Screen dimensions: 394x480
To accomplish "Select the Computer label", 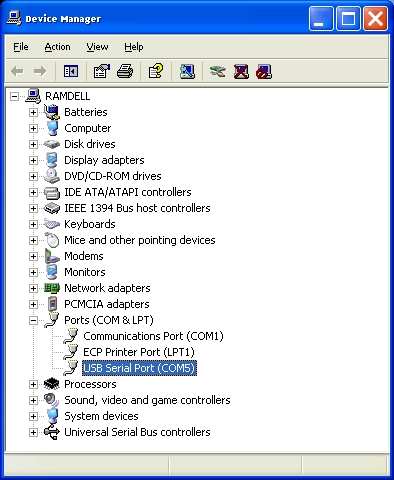I will pos(88,128).
